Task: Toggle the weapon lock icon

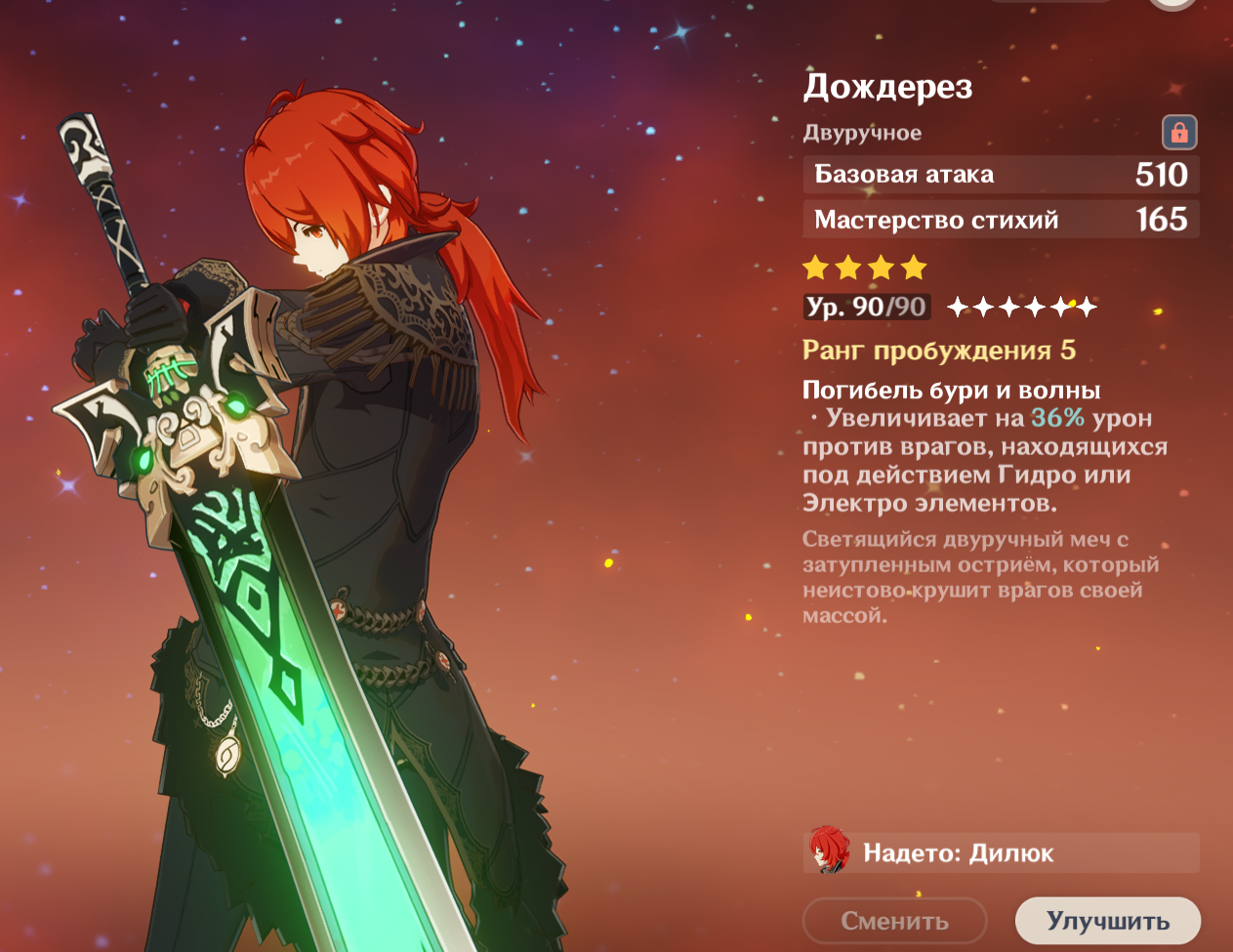Action: pyautogui.click(x=1179, y=132)
